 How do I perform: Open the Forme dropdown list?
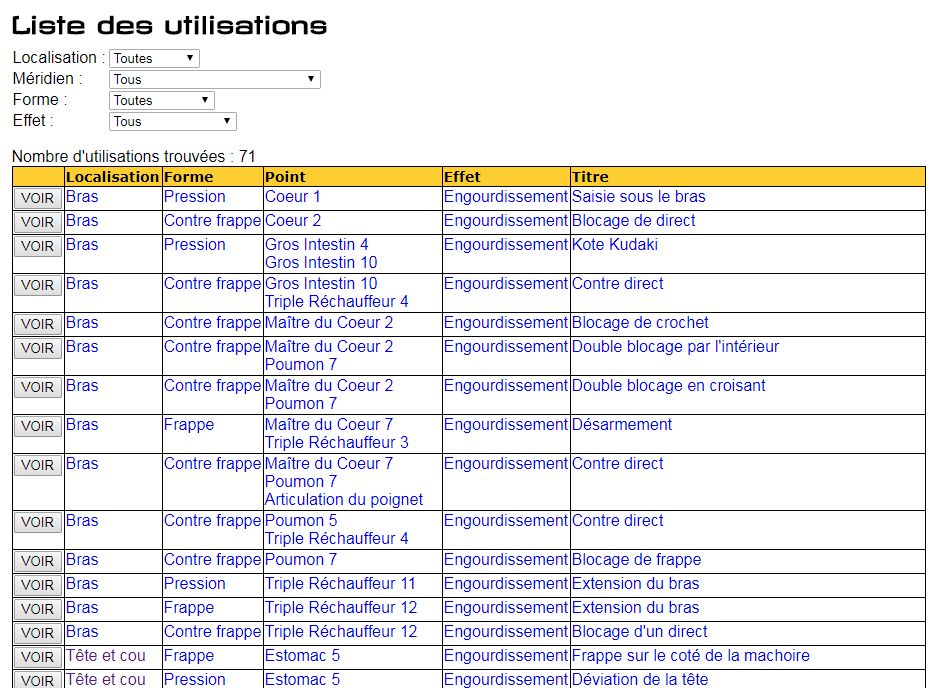coord(161,101)
